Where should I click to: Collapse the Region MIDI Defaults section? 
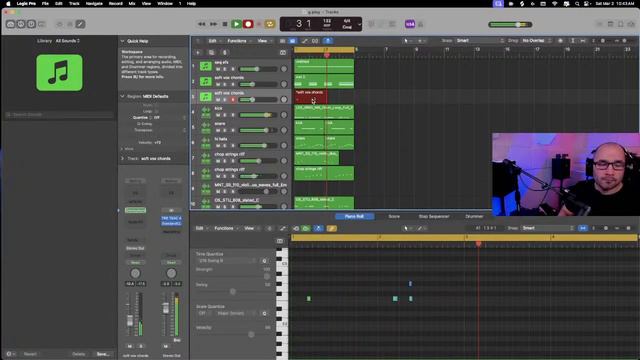[x=122, y=96]
